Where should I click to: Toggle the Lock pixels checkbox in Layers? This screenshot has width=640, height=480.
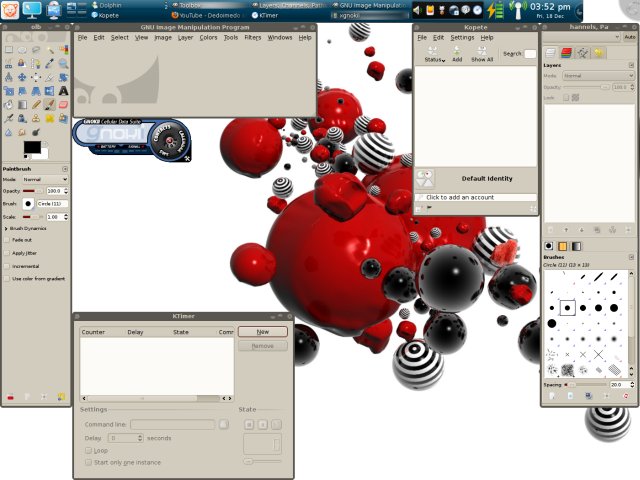[x=566, y=98]
